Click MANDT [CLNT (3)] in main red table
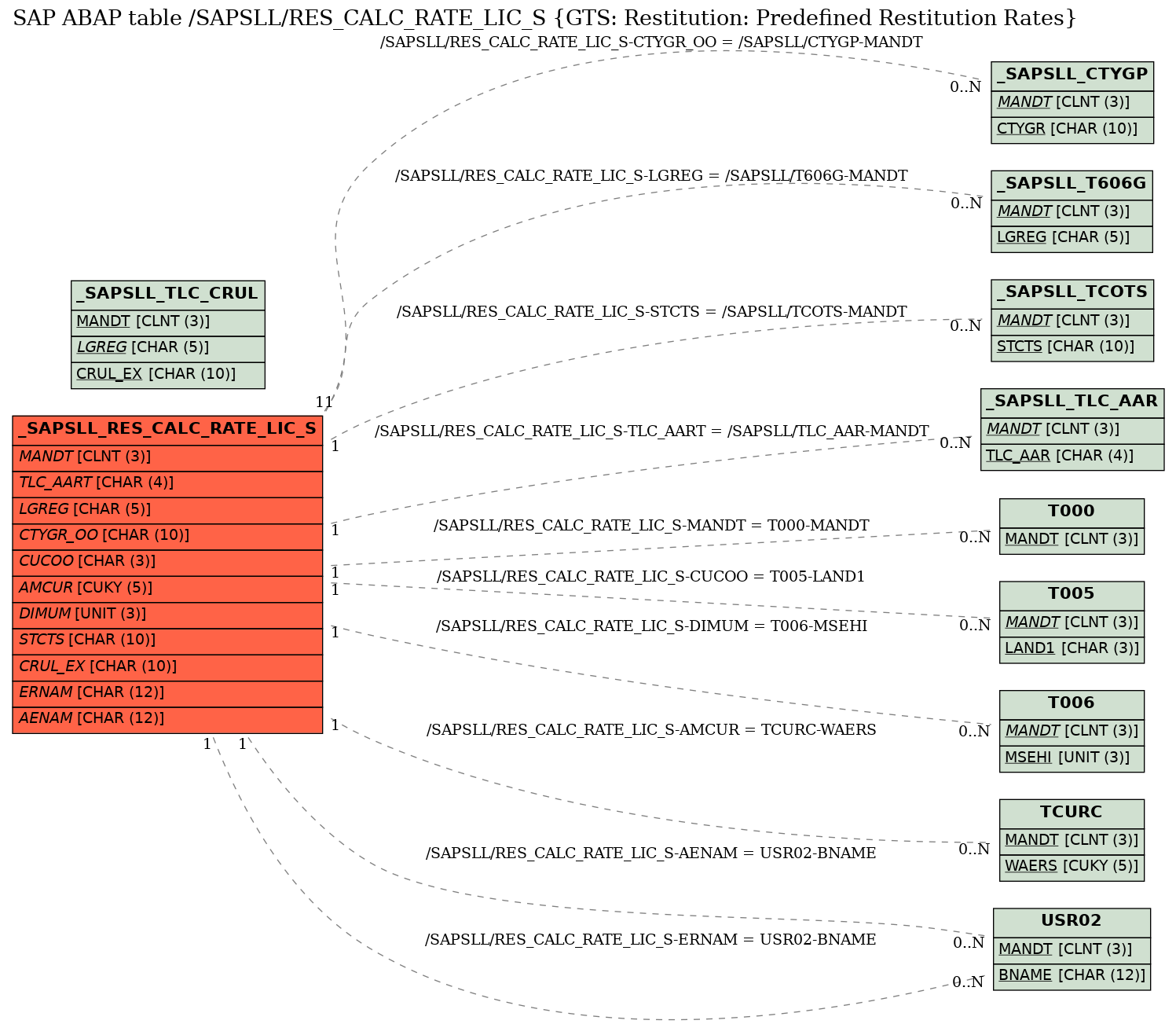1176x1024 pixels. (x=167, y=457)
